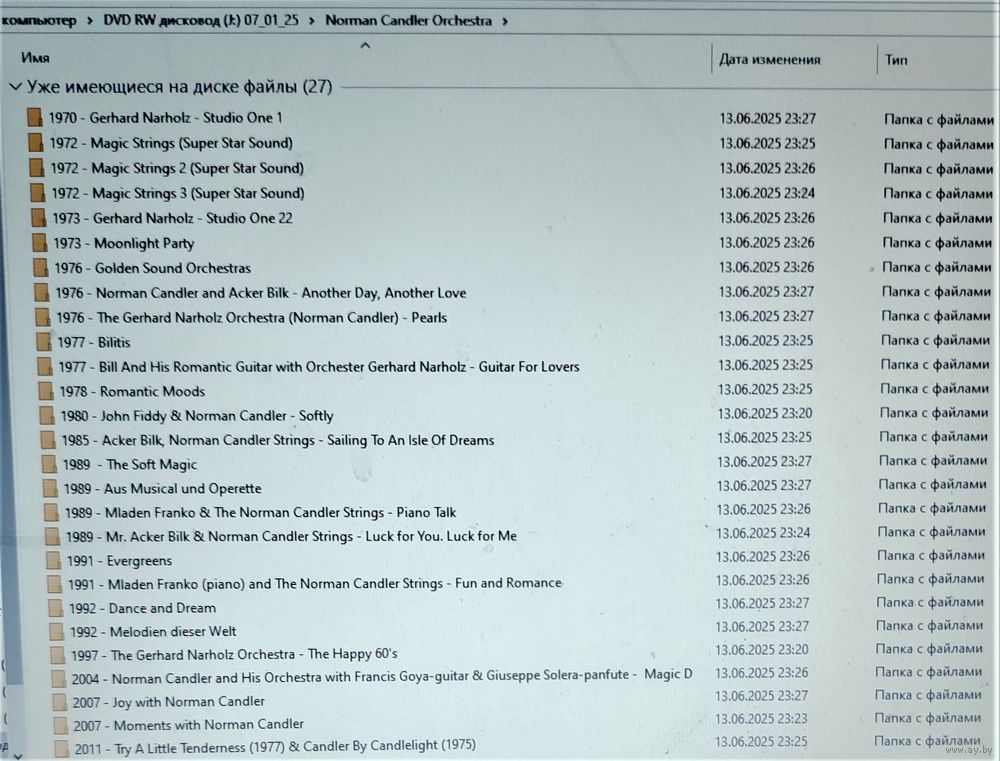Click date 13.06.2025 23:23 in Moments row
Screen dimensions: 1000x761
pyautogui.click(x=761, y=719)
